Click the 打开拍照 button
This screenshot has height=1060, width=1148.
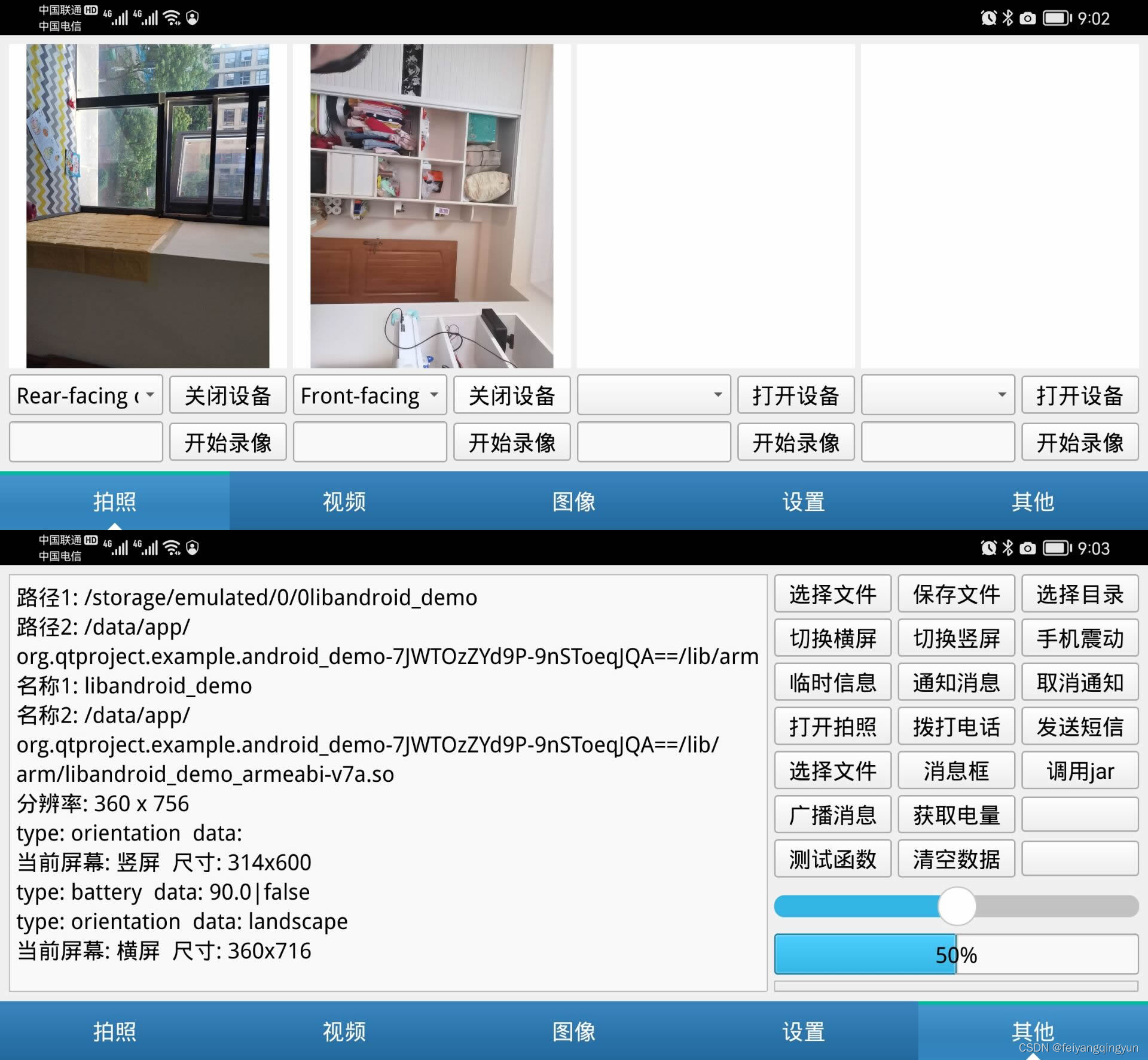tap(833, 727)
